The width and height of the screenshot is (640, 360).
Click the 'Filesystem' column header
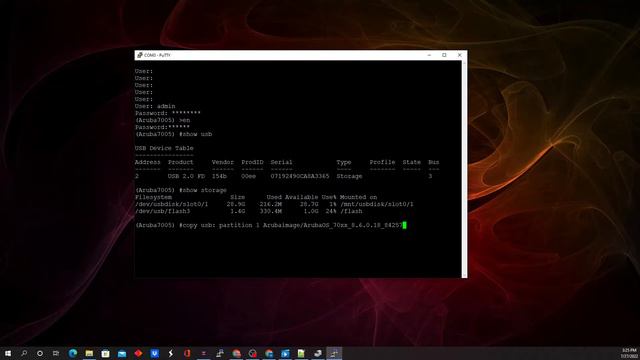[x=153, y=197]
